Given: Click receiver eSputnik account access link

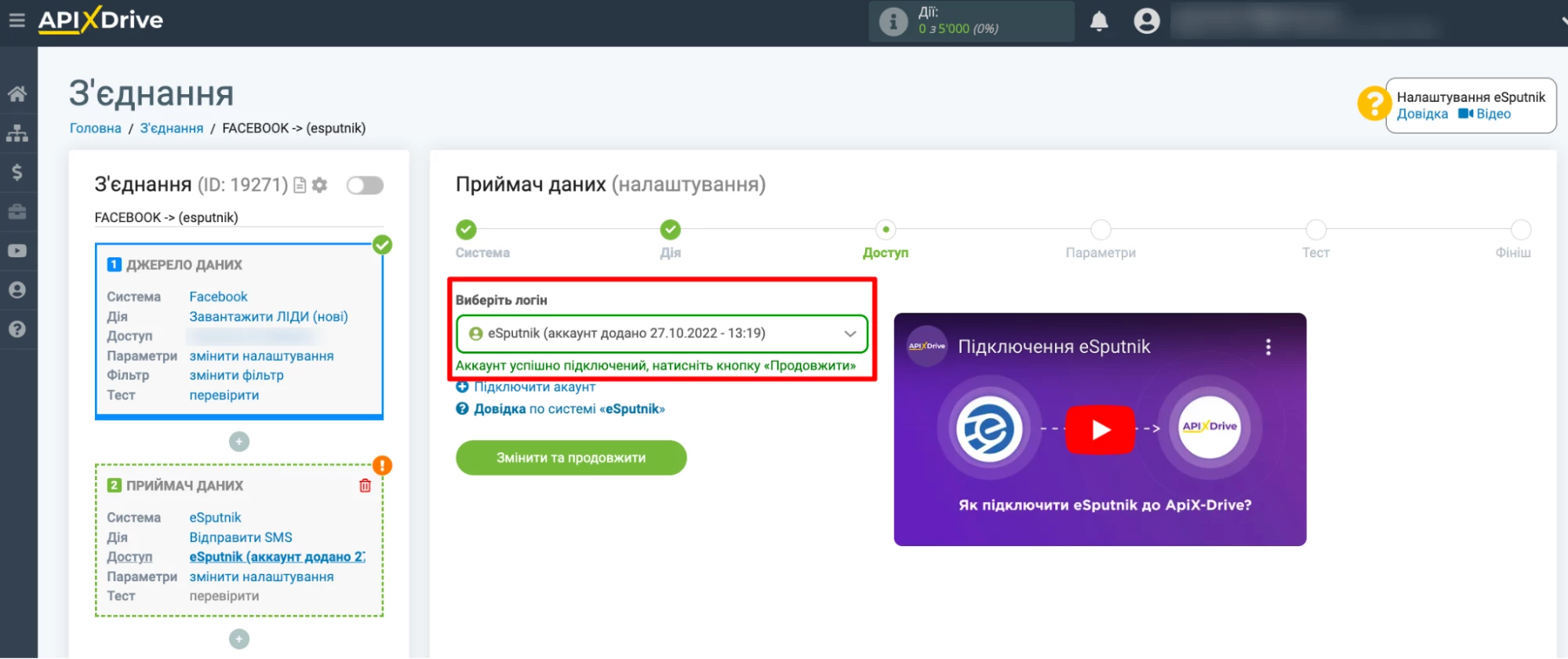Looking at the screenshot, I should pos(277,557).
